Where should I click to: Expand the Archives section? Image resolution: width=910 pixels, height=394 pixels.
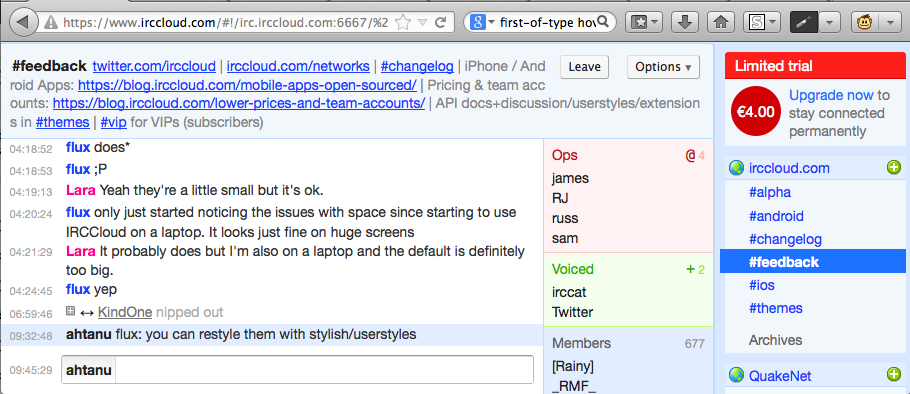click(775, 340)
